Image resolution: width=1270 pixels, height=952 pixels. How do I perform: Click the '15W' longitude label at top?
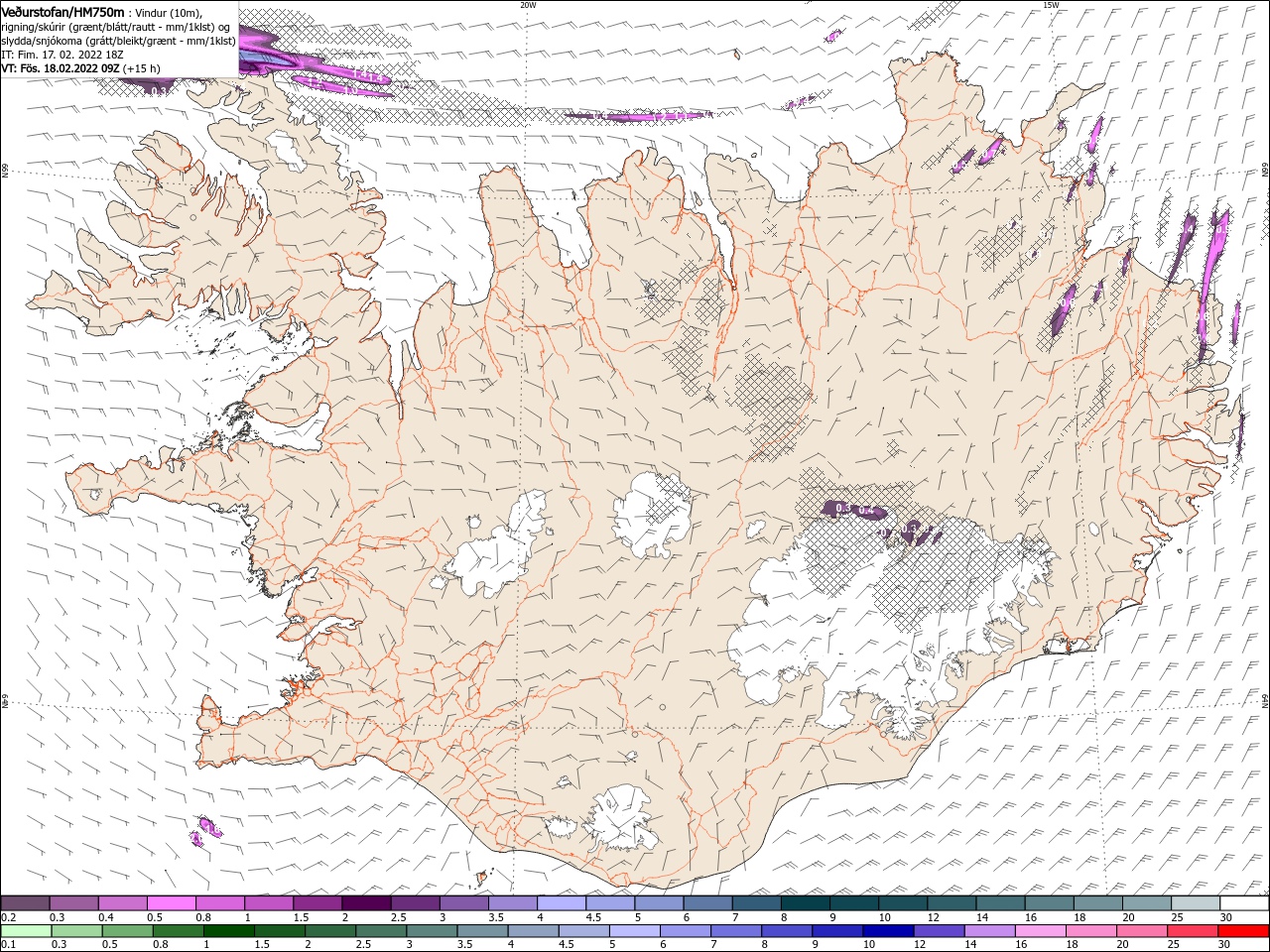[x=1051, y=5]
